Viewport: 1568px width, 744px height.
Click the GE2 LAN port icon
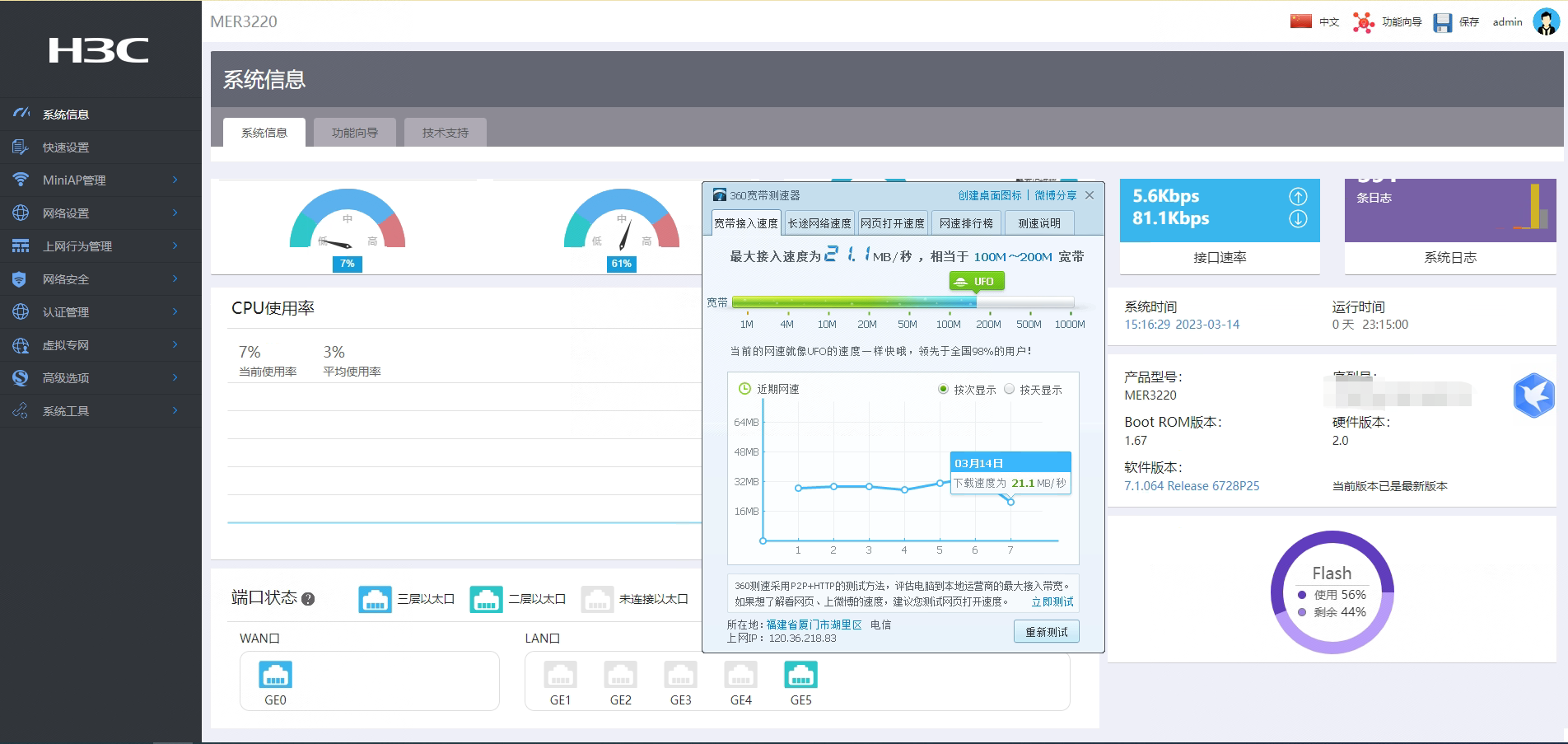pos(621,675)
